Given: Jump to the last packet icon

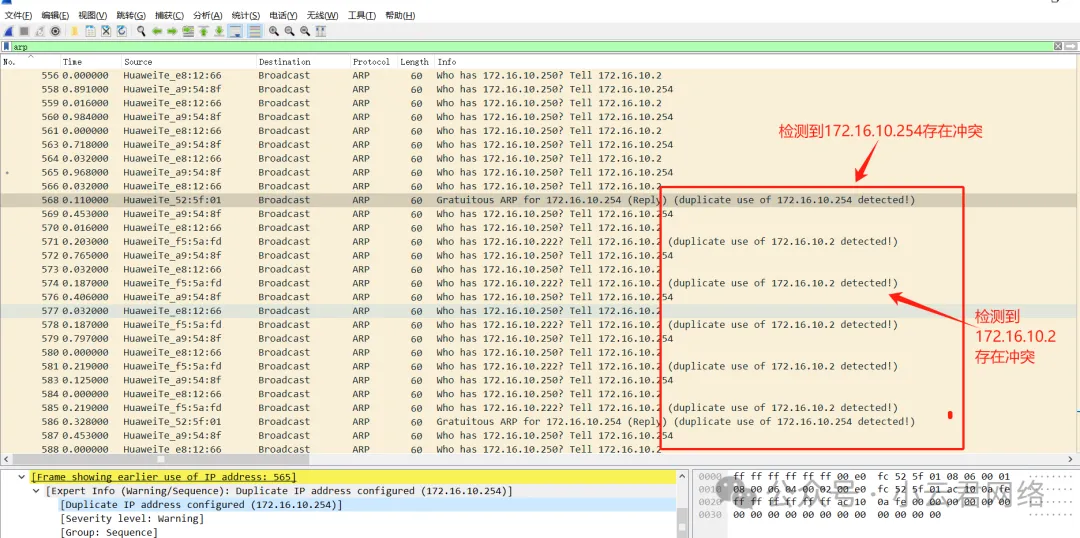Looking at the screenshot, I should click(219, 31).
